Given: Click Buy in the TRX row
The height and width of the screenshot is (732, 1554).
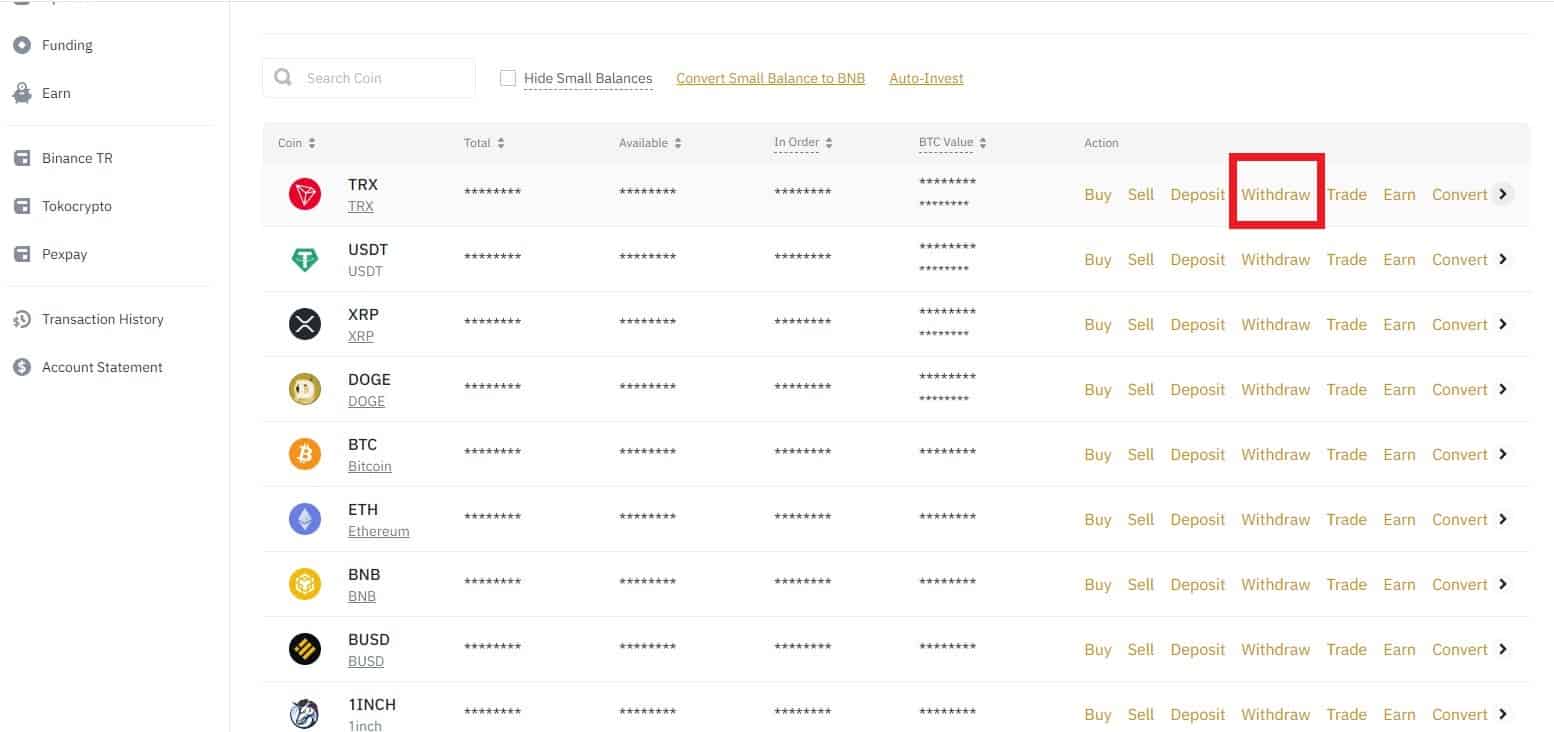Looking at the screenshot, I should 1097,194.
